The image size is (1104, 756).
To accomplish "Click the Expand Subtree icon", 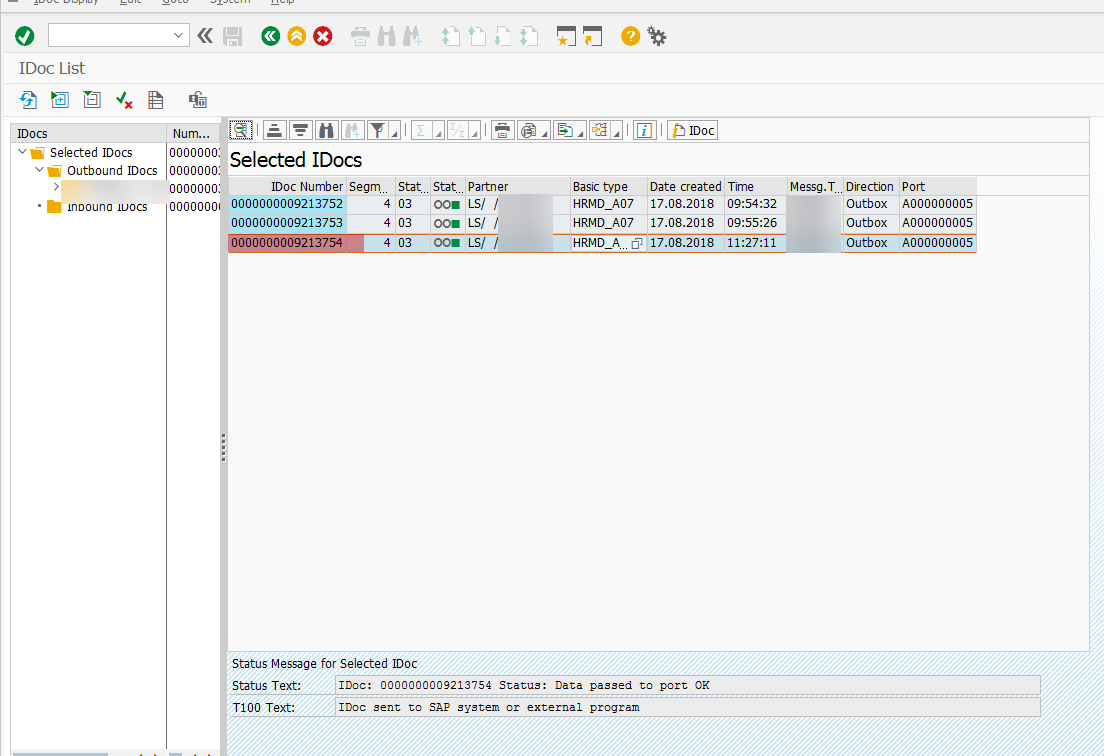I will (x=60, y=100).
